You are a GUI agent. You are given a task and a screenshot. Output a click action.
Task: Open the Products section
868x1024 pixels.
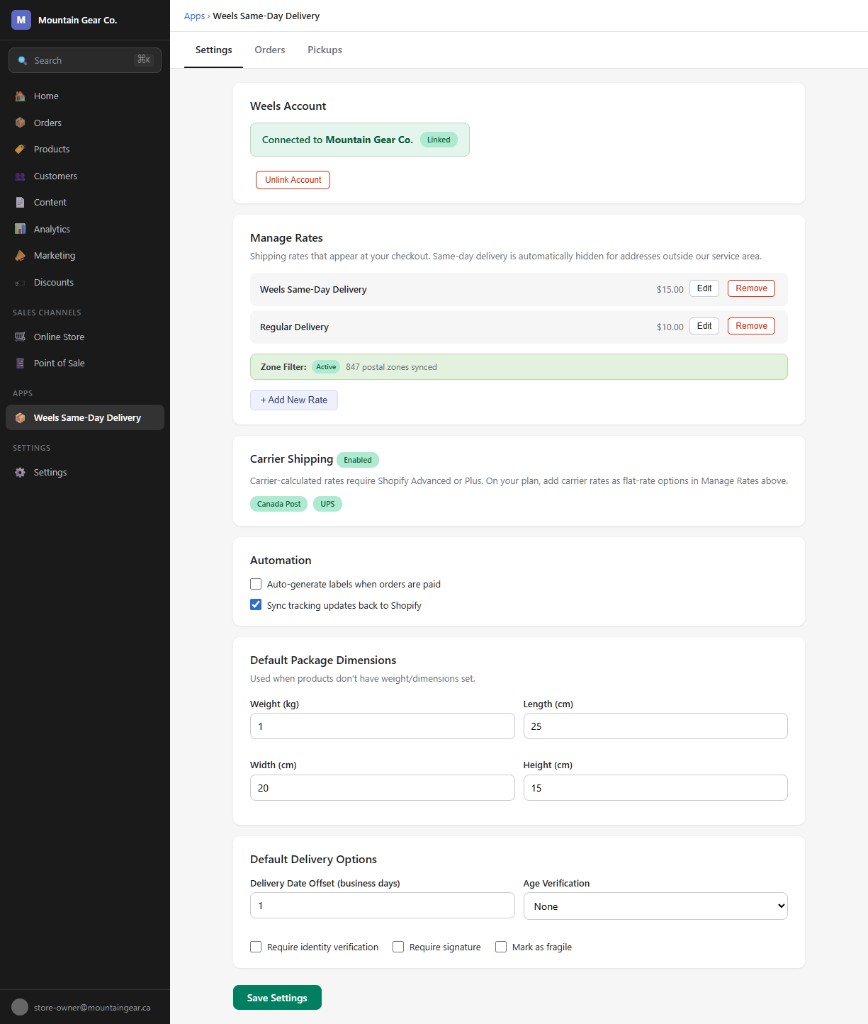click(x=51, y=149)
